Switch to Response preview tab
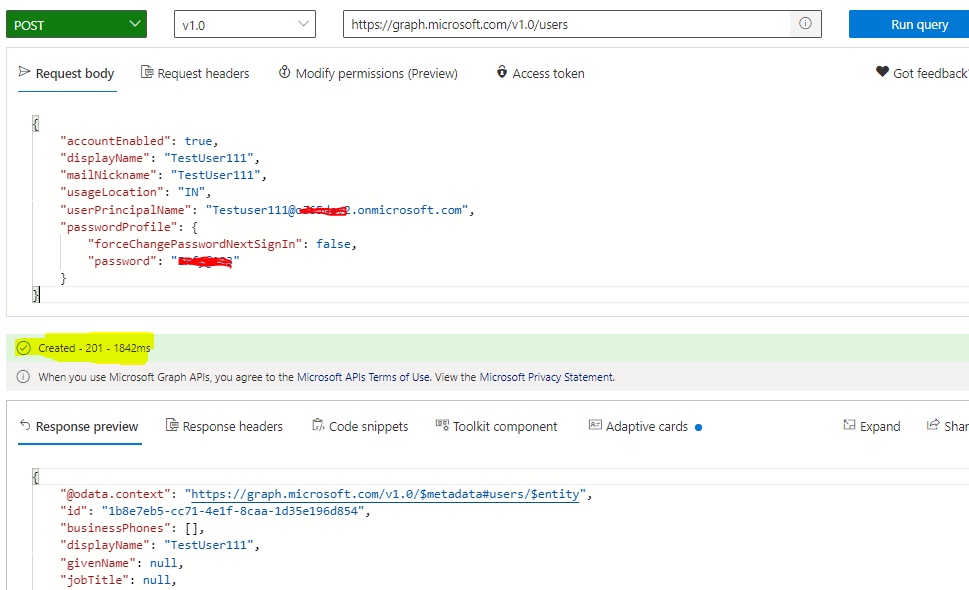This screenshot has width=969, height=590. point(80,426)
